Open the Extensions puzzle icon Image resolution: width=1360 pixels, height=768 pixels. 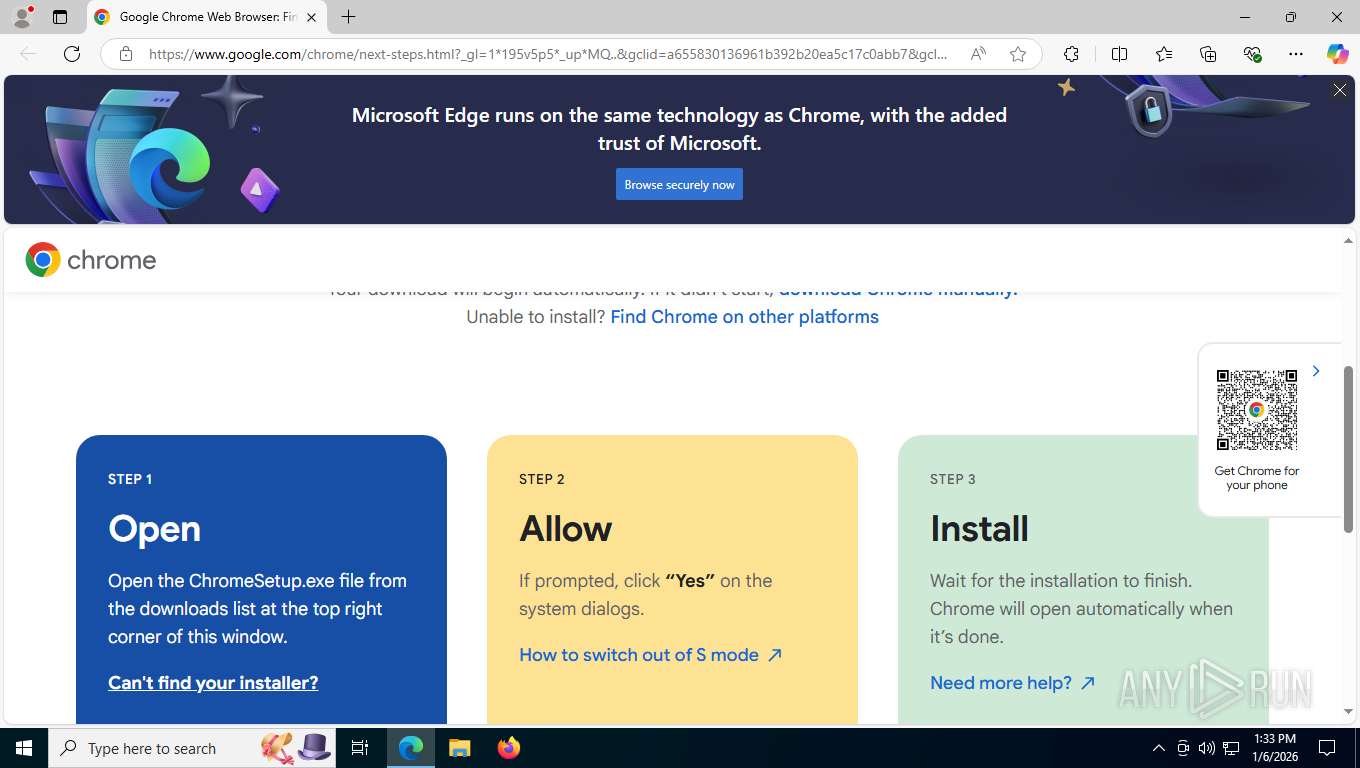click(1071, 54)
